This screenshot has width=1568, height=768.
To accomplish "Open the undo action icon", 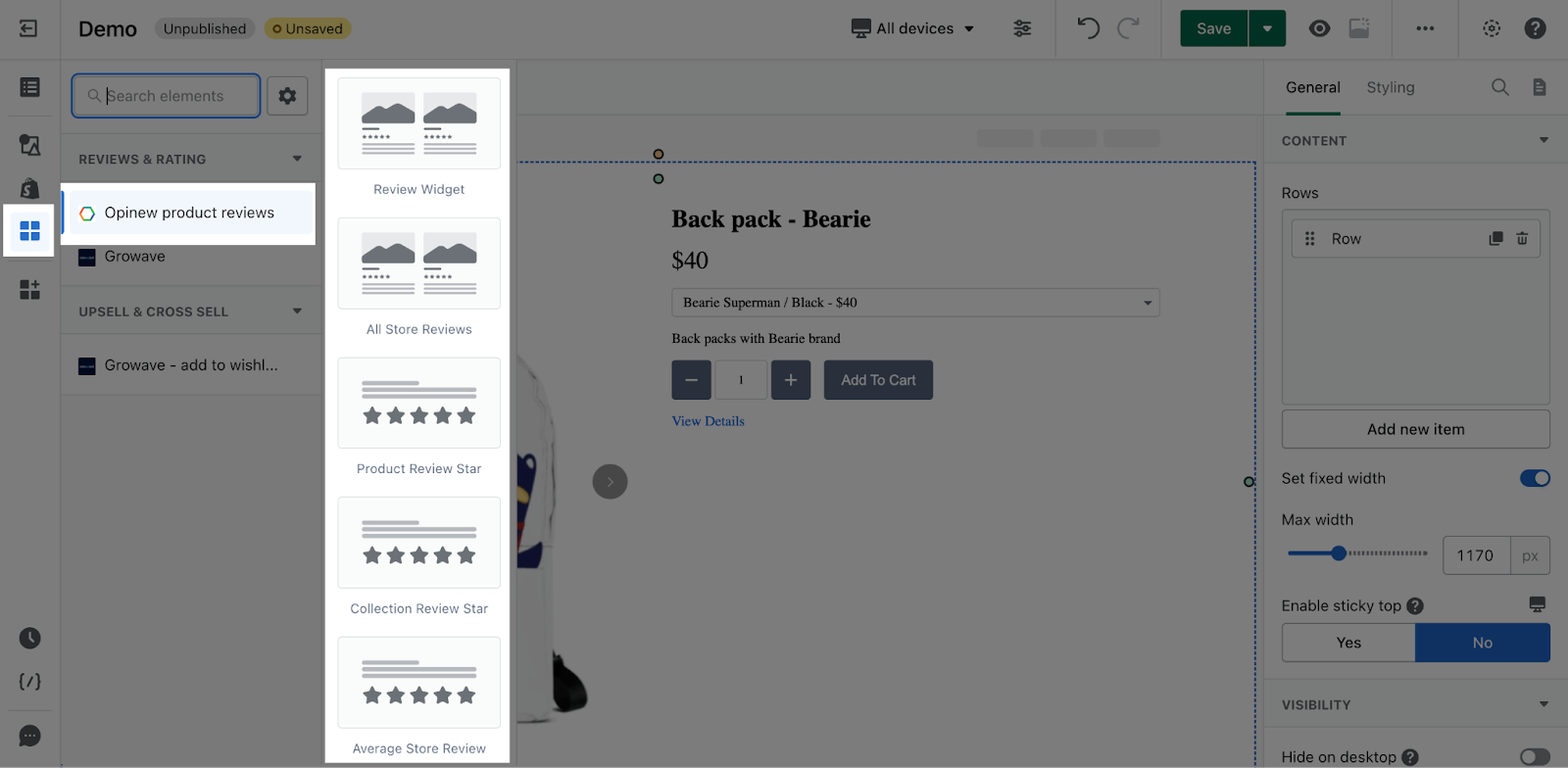I will point(1088,28).
